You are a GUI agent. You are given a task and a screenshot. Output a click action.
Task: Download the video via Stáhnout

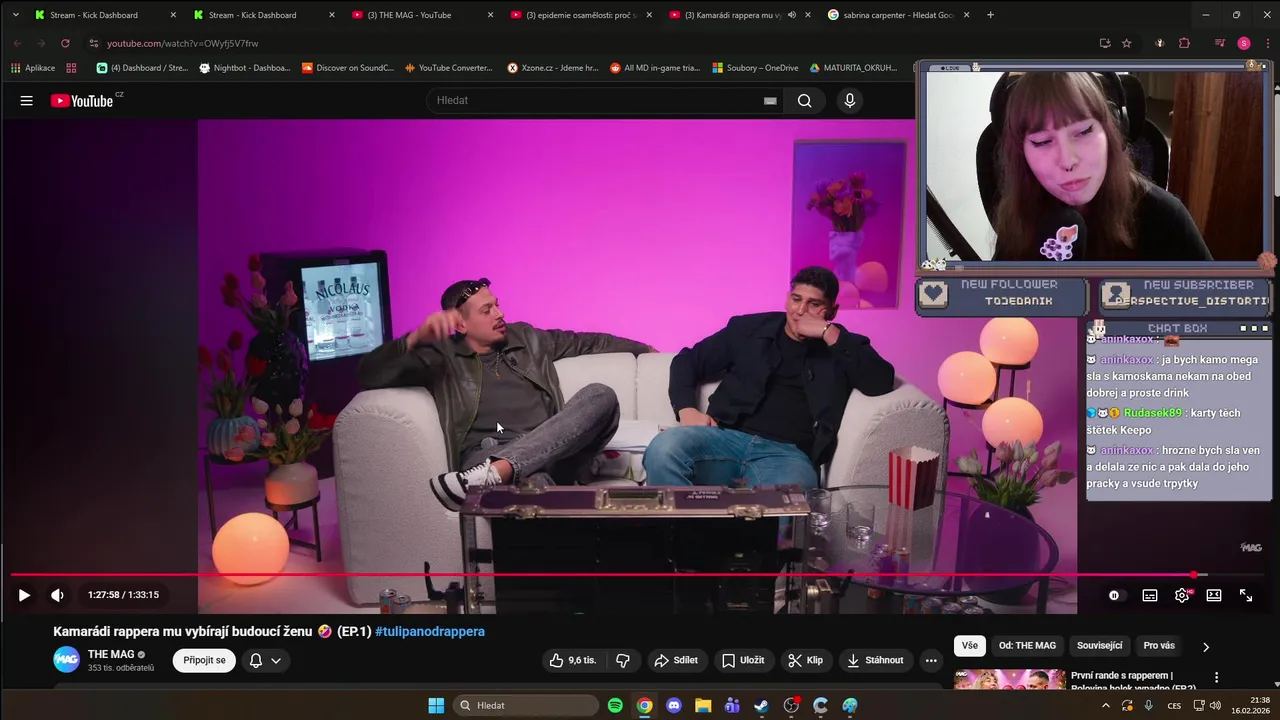(x=875, y=660)
